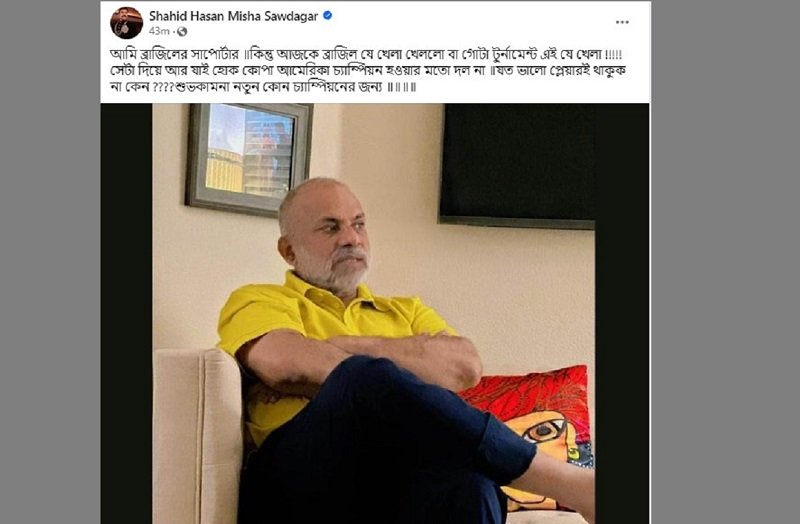The image size is (800, 524).
Task: Click the post text line starting "সেটা দিয়ে"
Action: (x=368, y=70)
